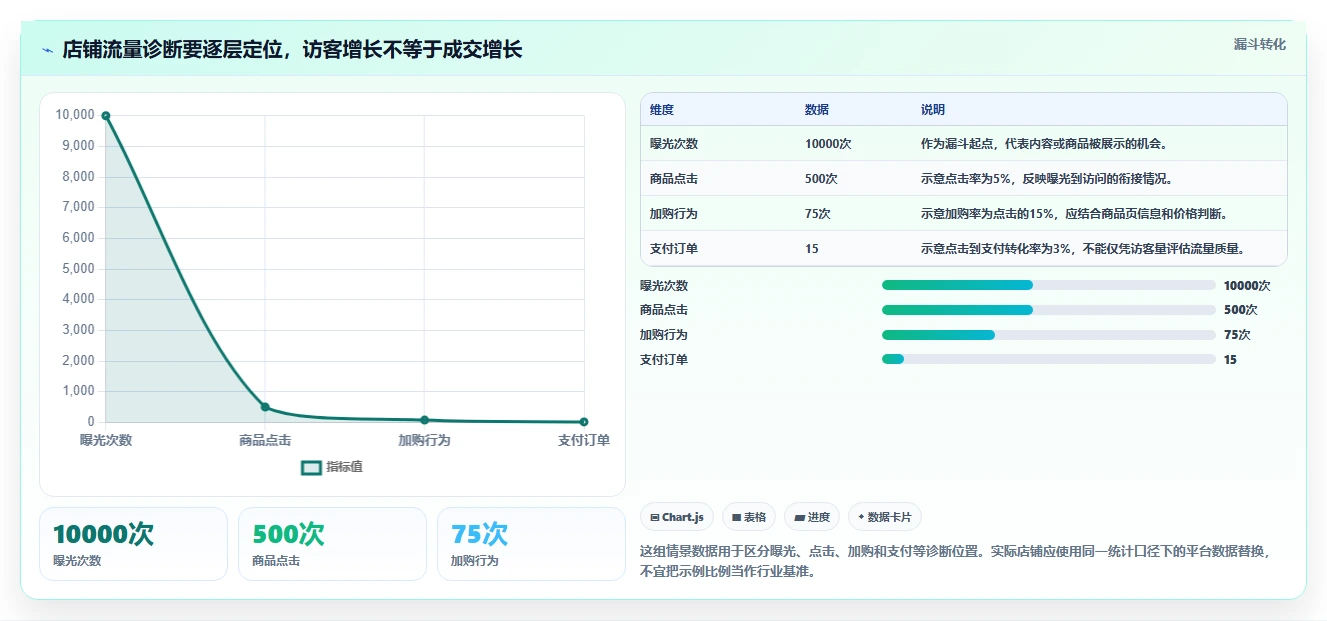
Task: Click the 1,000 y-axis label
Action: [78, 391]
